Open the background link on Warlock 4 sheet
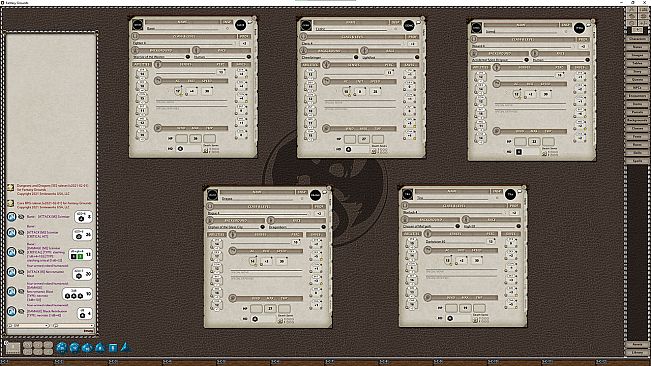The image size is (651, 366). tap(458, 226)
